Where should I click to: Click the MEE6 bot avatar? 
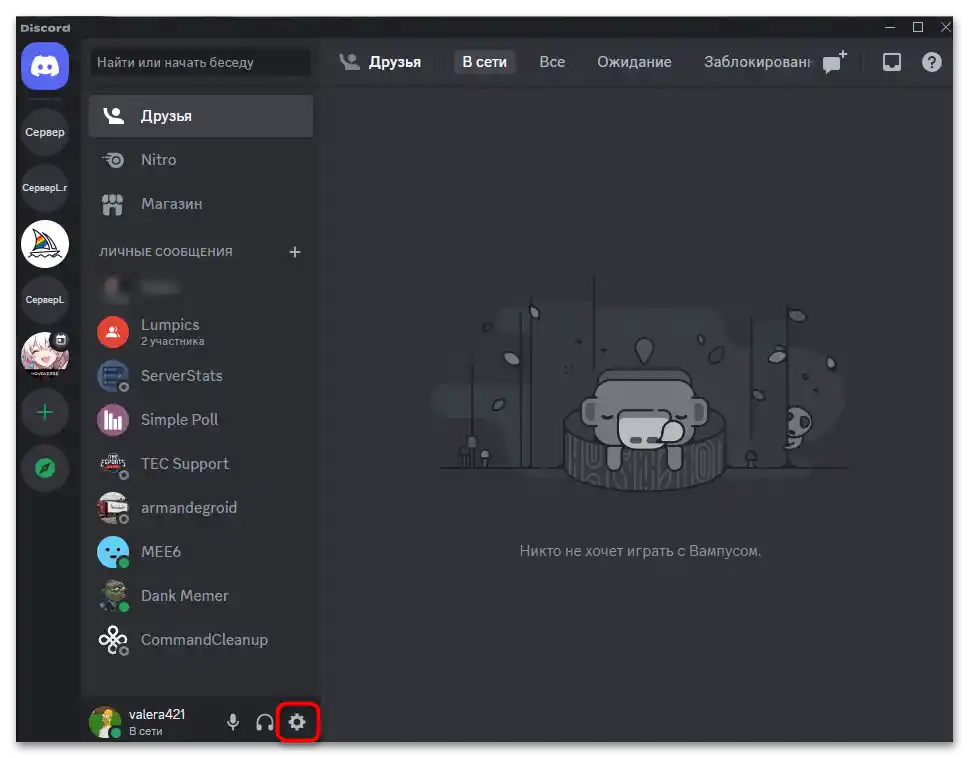click(113, 552)
